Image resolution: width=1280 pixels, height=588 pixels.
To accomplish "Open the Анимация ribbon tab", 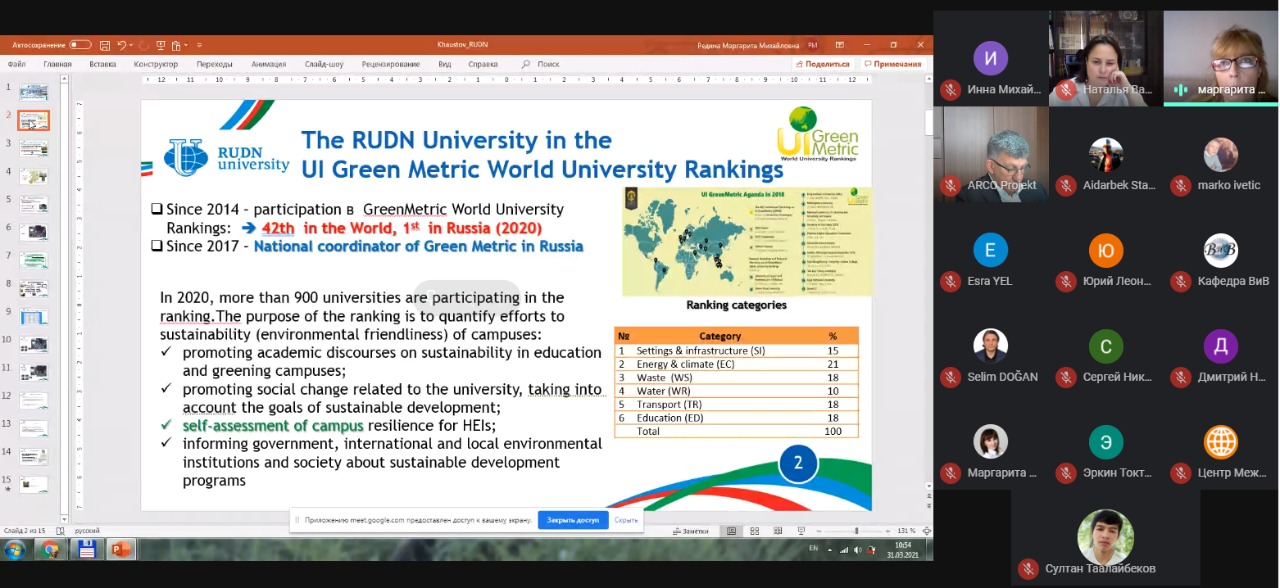I will click(268, 64).
